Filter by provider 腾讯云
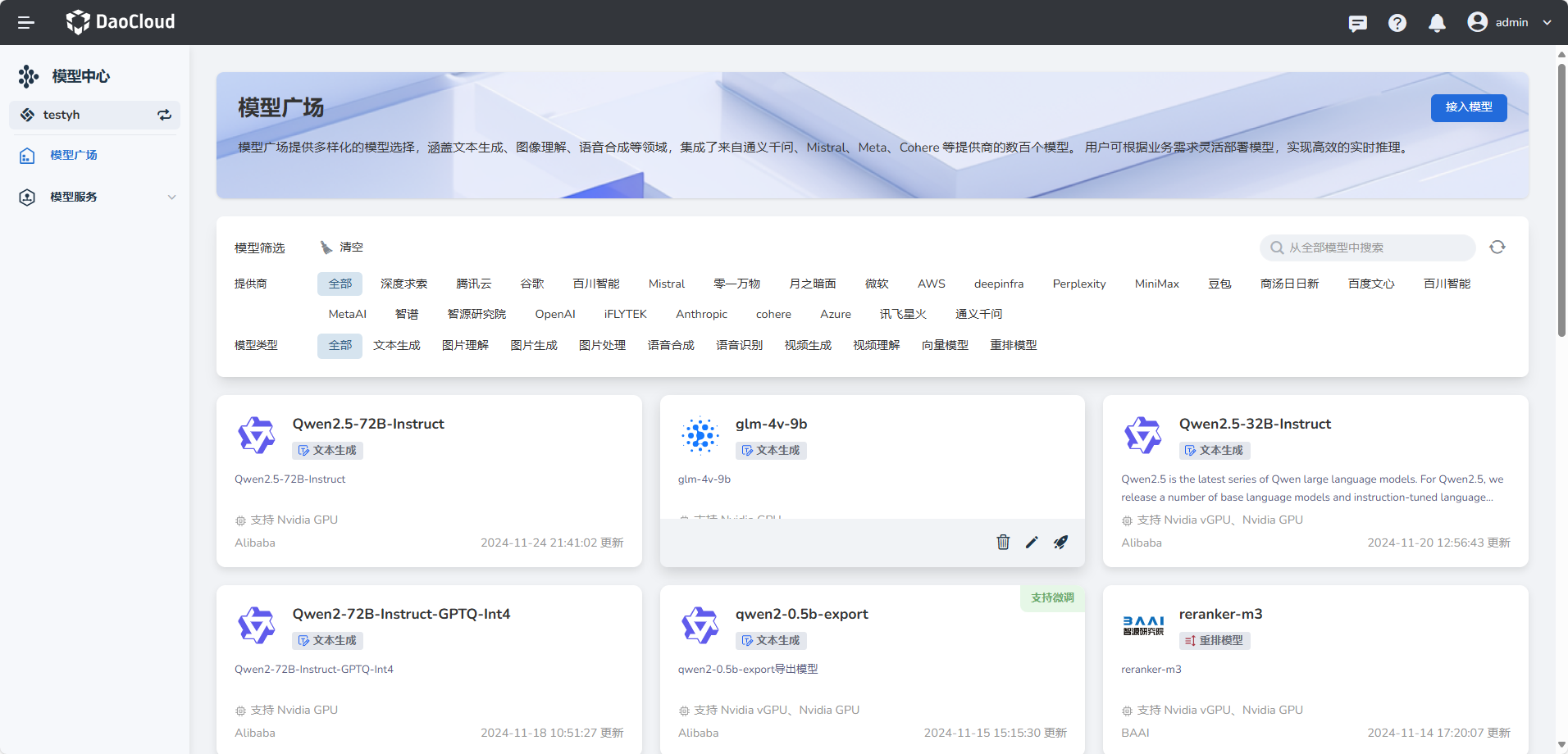Image resolution: width=1568 pixels, height=754 pixels. [474, 284]
